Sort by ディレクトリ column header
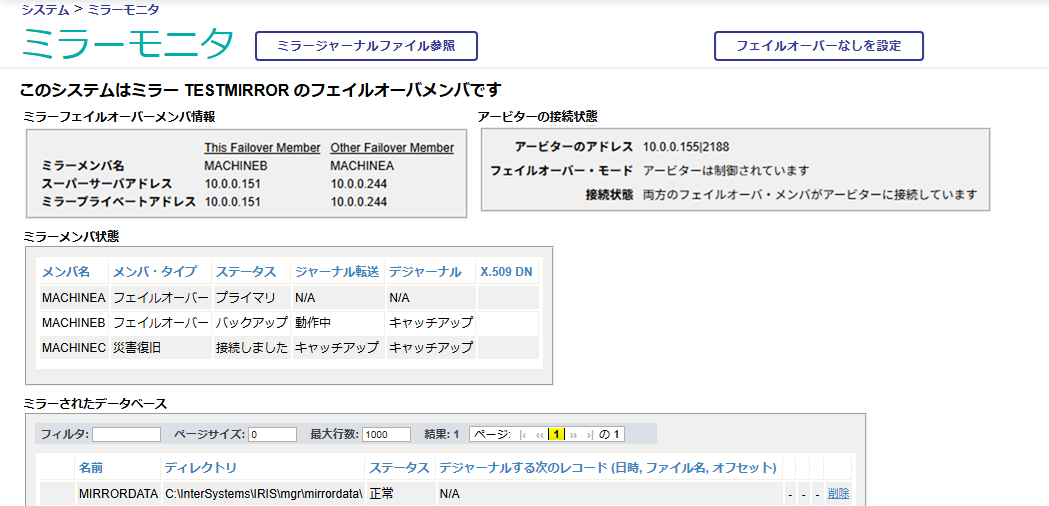The image size is (1049, 506). click(201, 468)
